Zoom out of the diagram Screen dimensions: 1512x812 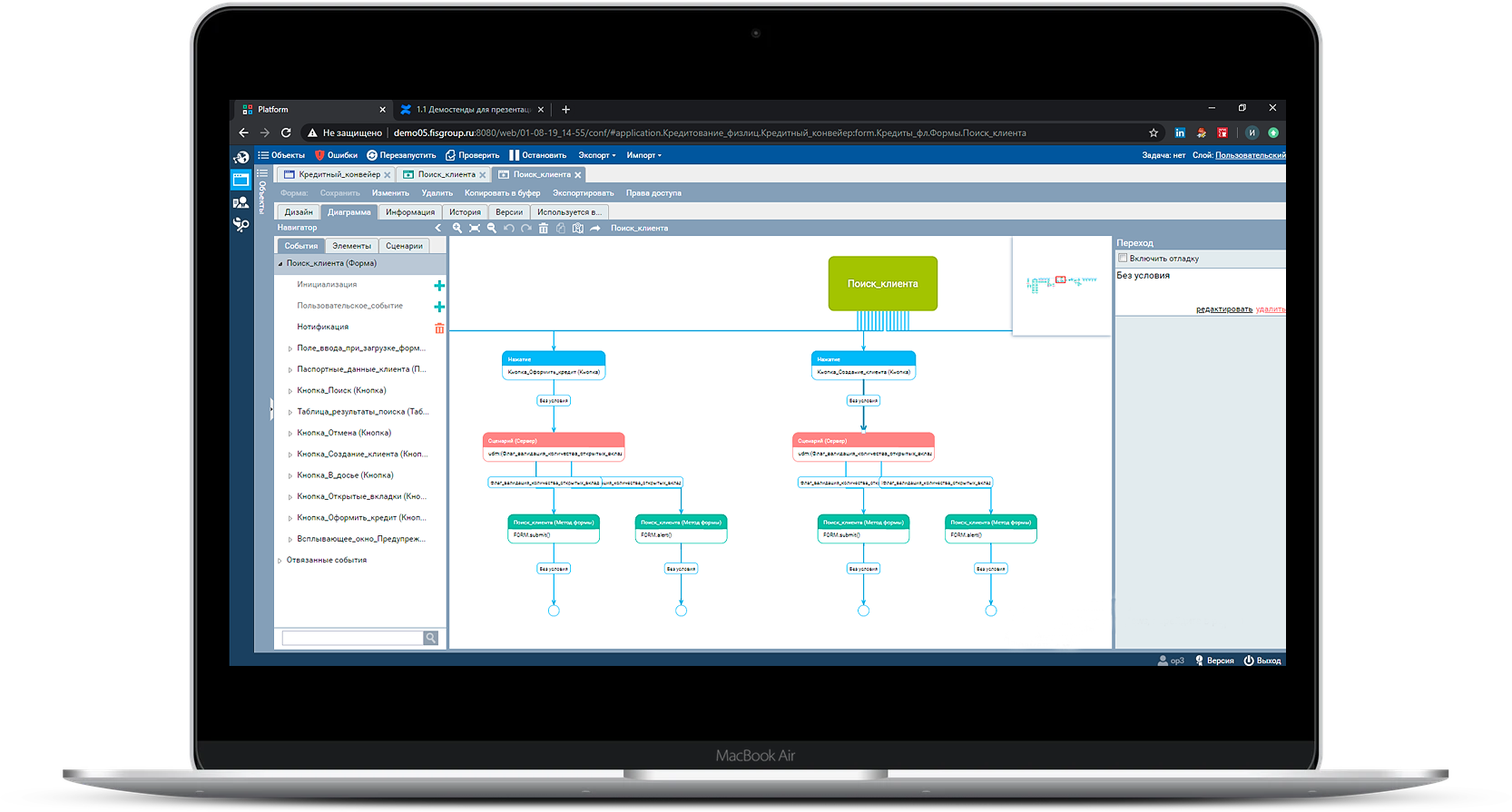tap(492, 229)
